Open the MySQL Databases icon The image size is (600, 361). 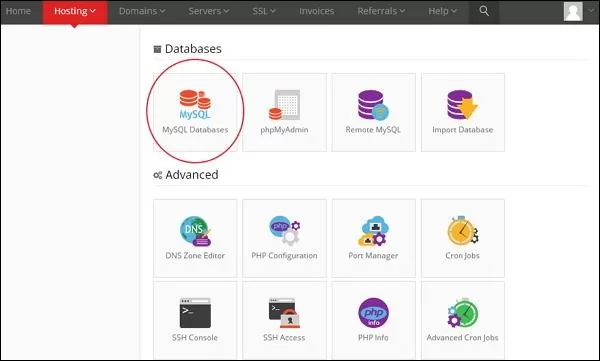coord(195,105)
